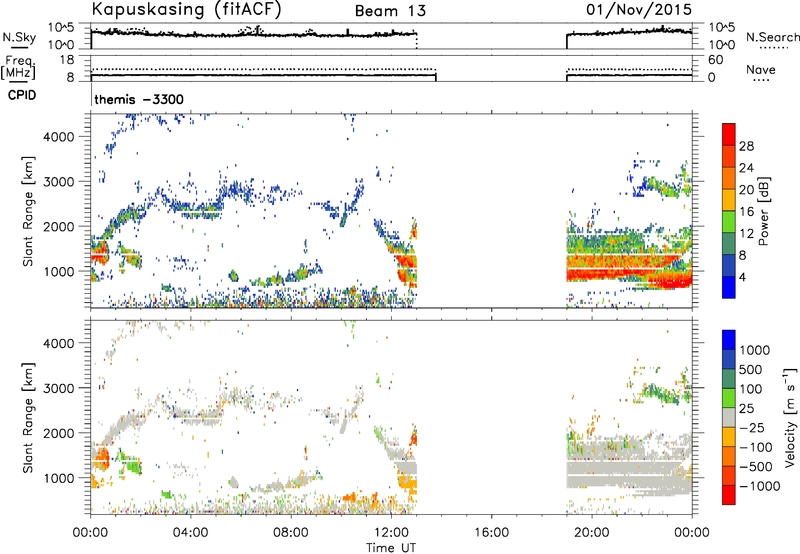Click the 'Power [dB]' colorbar title
The width and height of the screenshot is (800, 554).
(764, 211)
